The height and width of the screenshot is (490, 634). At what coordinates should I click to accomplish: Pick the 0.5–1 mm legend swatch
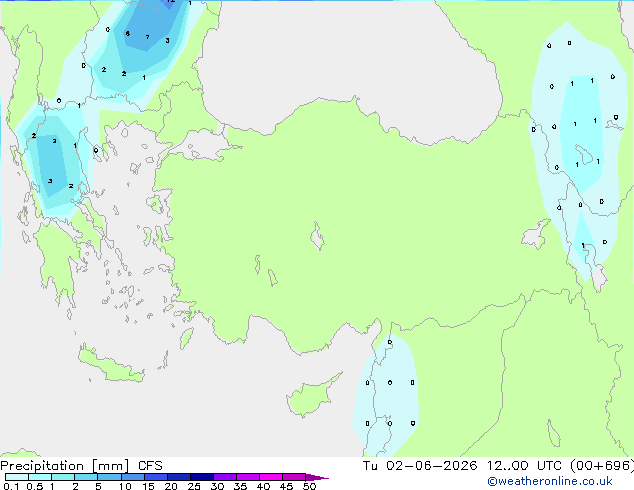click(40, 477)
